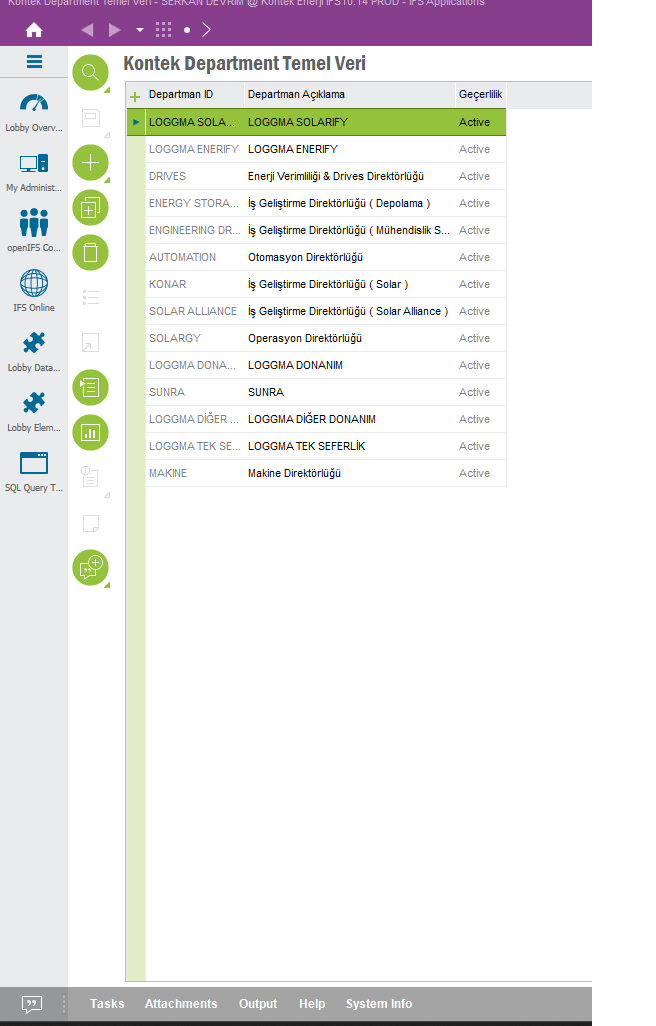The height and width of the screenshot is (1026, 656).
Task: Select the LOGGMA ENERIFY ID cell
Action: click(x=195, y=149)
